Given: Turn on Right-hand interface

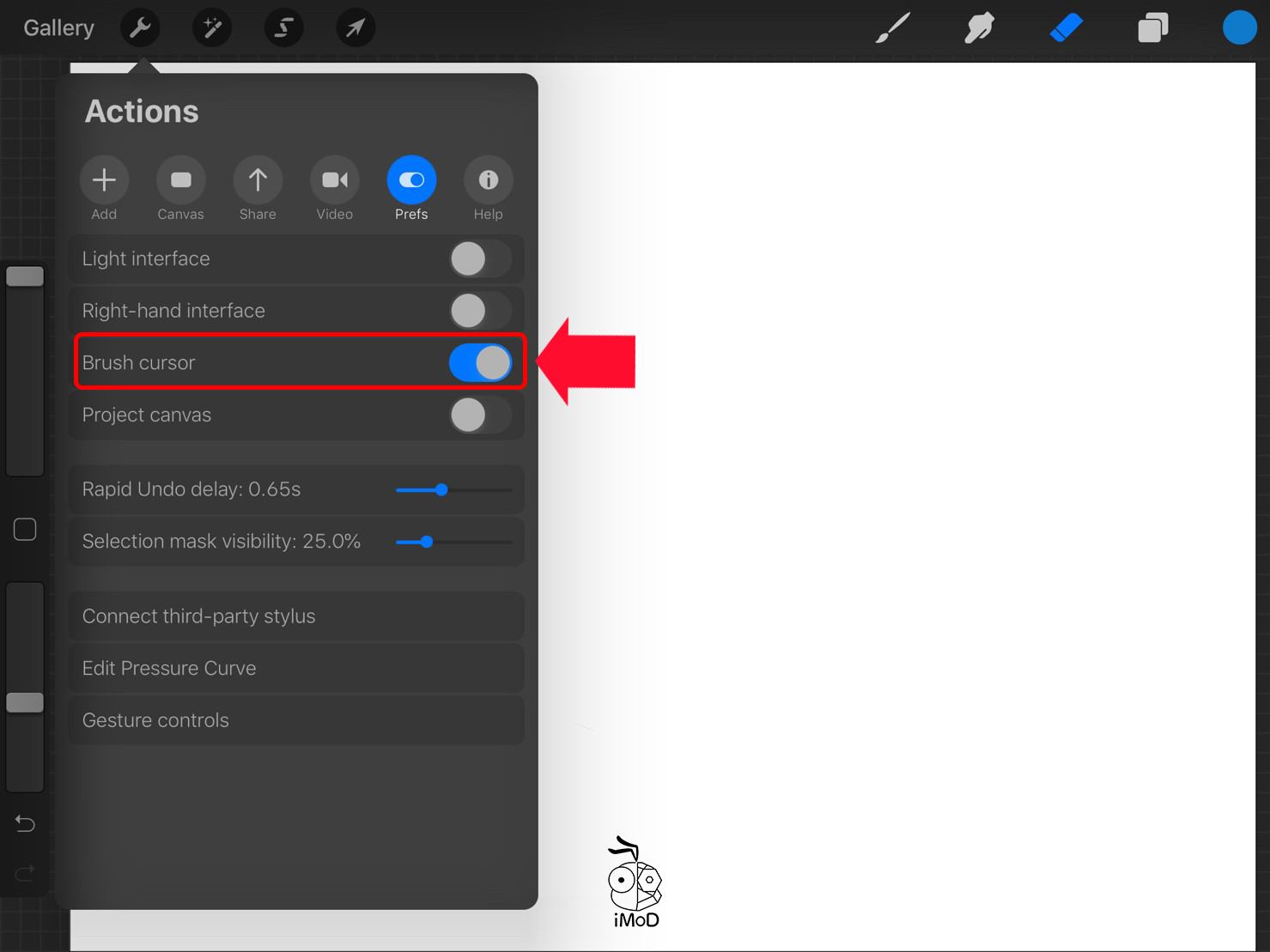Looking at the screenshot, I should pyautogui.click(x=479, y=310).
